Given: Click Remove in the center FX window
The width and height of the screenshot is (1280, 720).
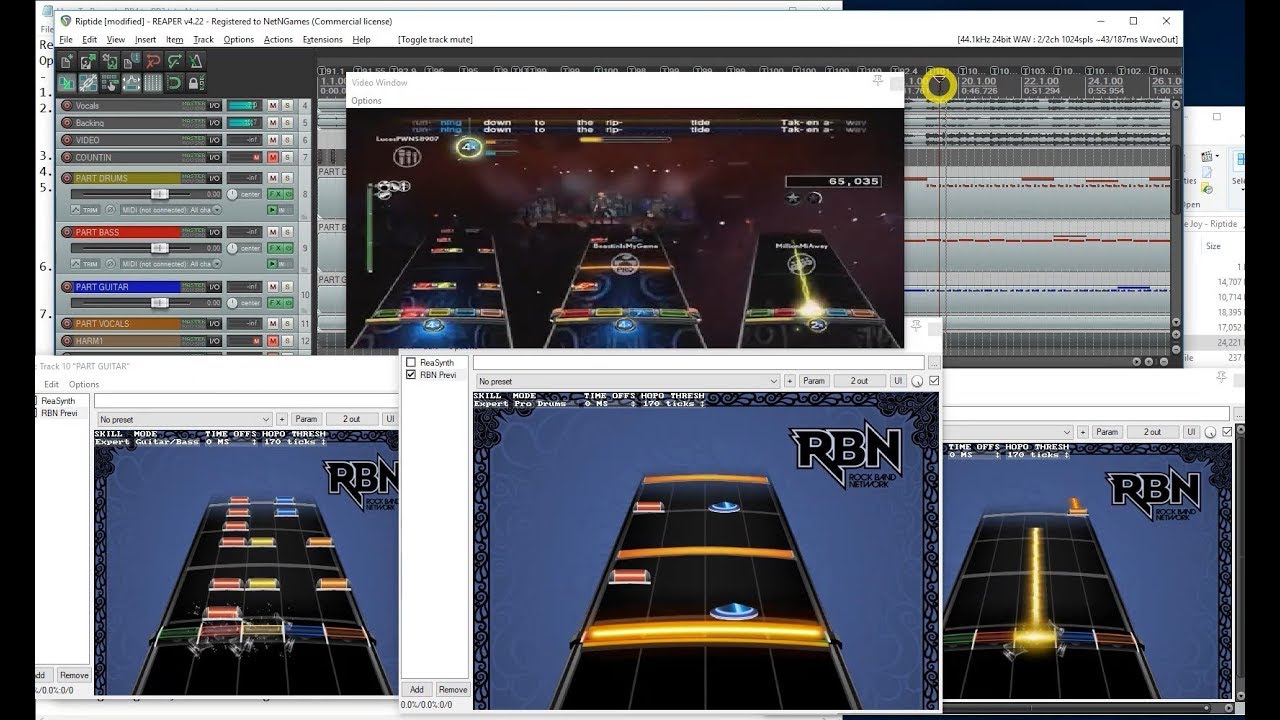Looking at the screenshot, I should [x=452, y=689].
